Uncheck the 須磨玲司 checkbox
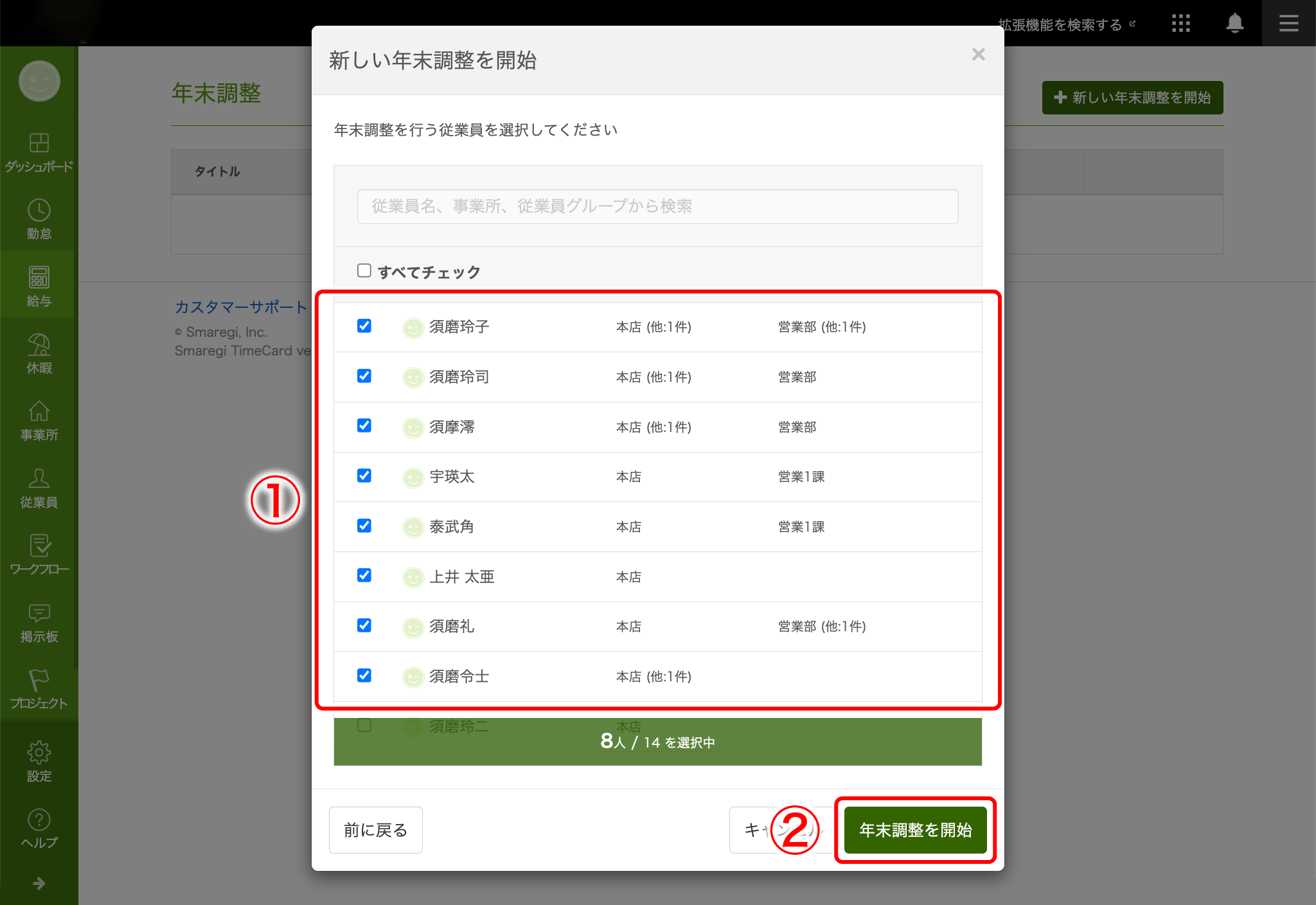 coord(364,376)
